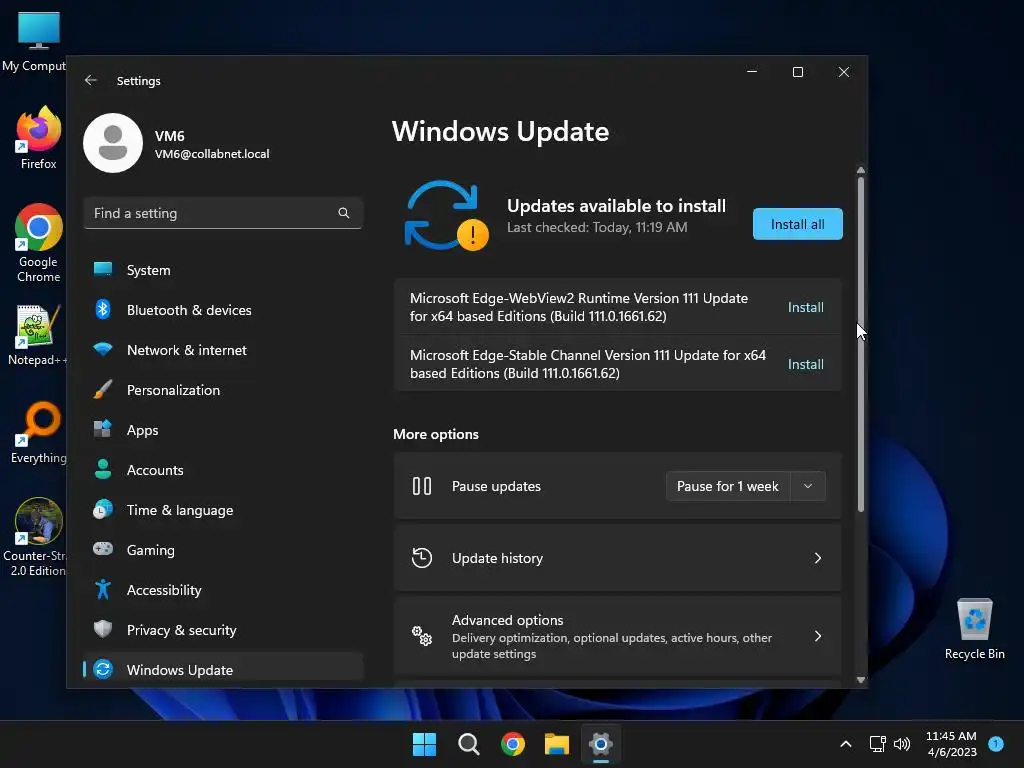Select the Counter-Strike desktop shortcut
This screenshot has width=1024, height=768.
pyautogui.click(x=36, y=537)
